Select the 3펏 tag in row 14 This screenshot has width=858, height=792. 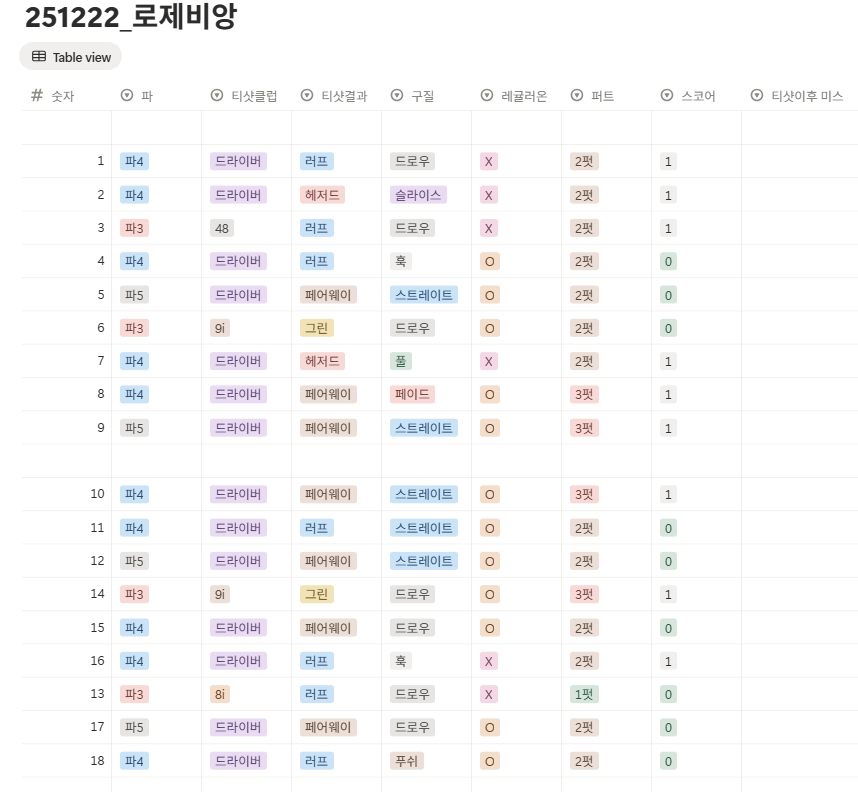click(584, 594)
